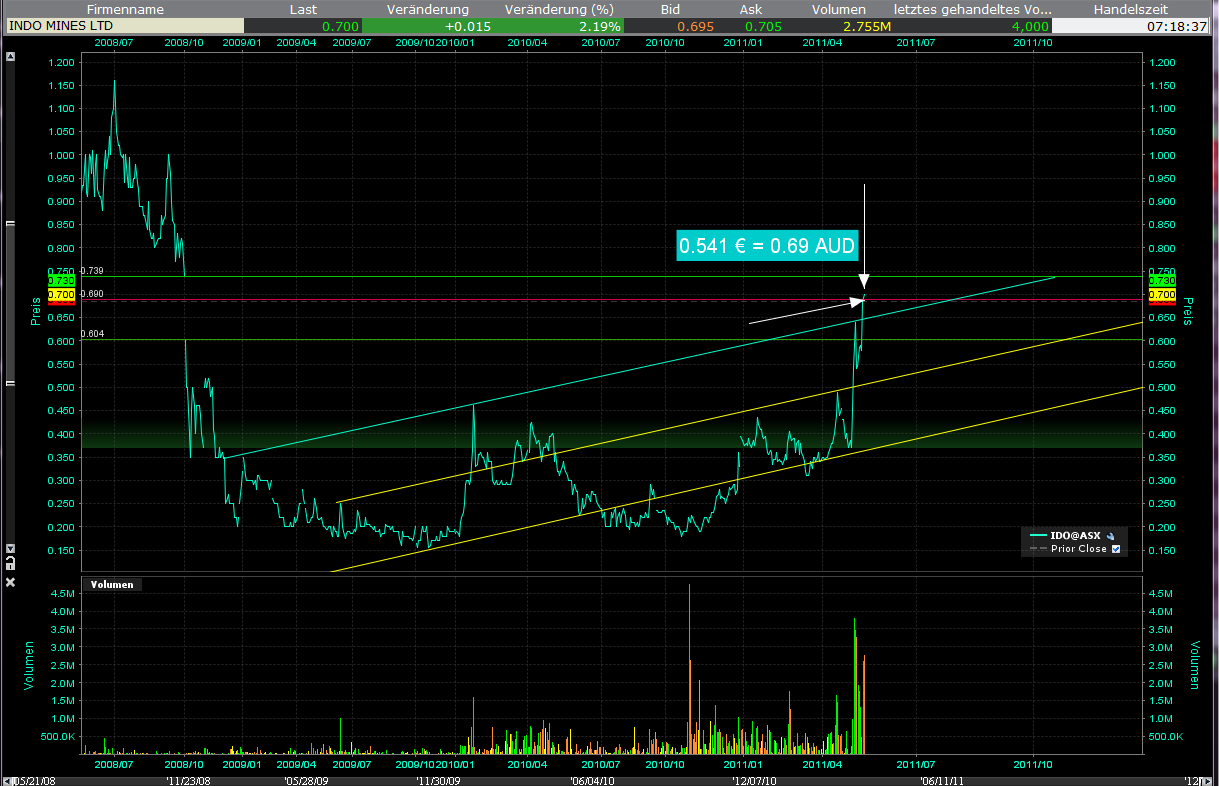This screenshot has width=1219, height=786.
Task: Click the IDO@ASX legend entry
Action: click(1076, 536)
